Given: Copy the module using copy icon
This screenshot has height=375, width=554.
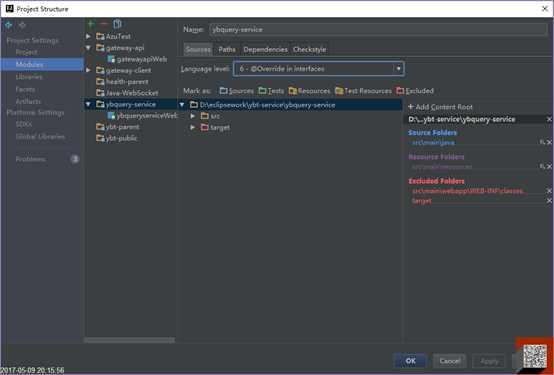Looking at the screenshot, I should 117,24.
